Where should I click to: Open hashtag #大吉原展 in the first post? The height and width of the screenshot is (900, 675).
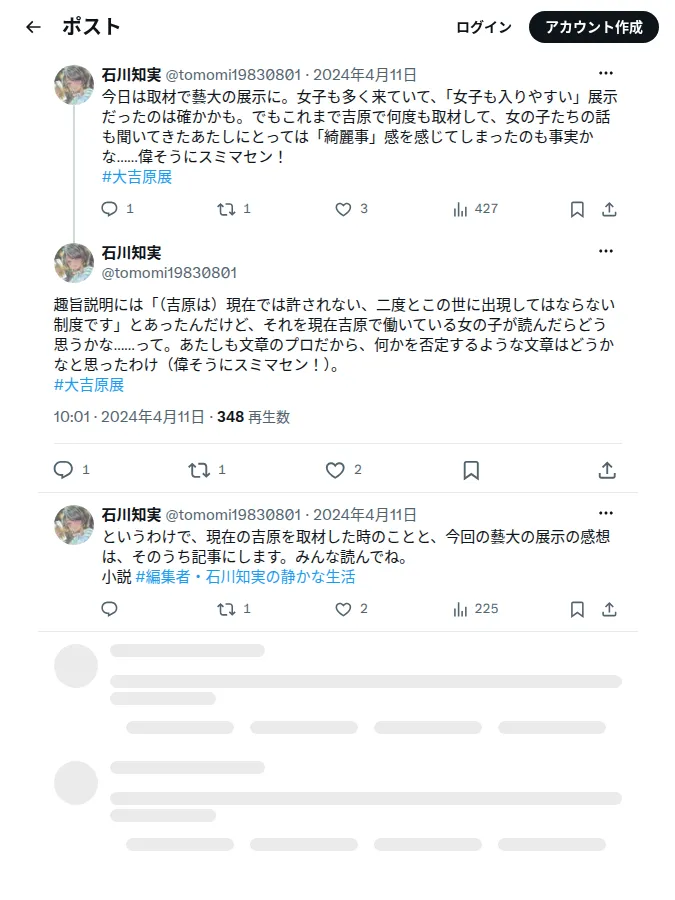click(137, 177)
